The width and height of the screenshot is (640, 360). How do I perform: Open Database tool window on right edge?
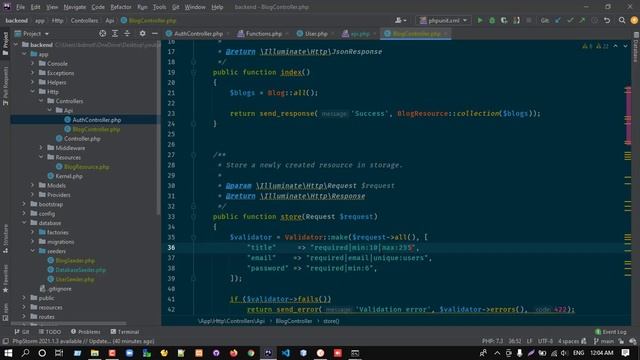click(x=636, y=47)
